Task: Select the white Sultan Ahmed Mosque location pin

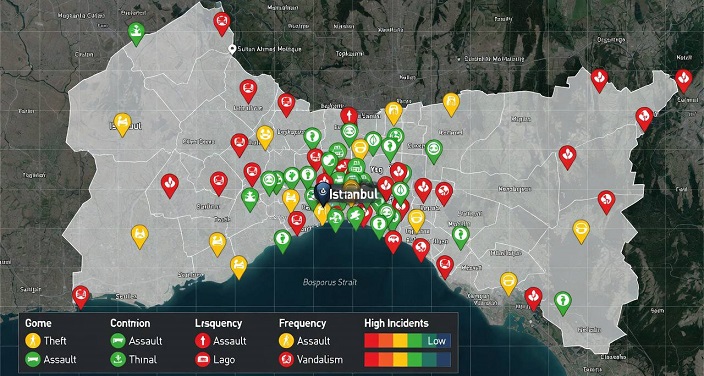Action: tap(232, 49)
